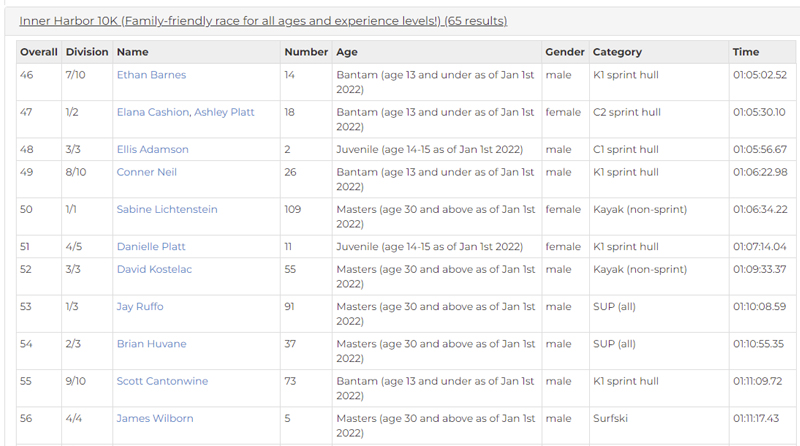Sort by Overall column header
Image resolution: width=800 pixels, height=446 pixels.
(39, 52)
